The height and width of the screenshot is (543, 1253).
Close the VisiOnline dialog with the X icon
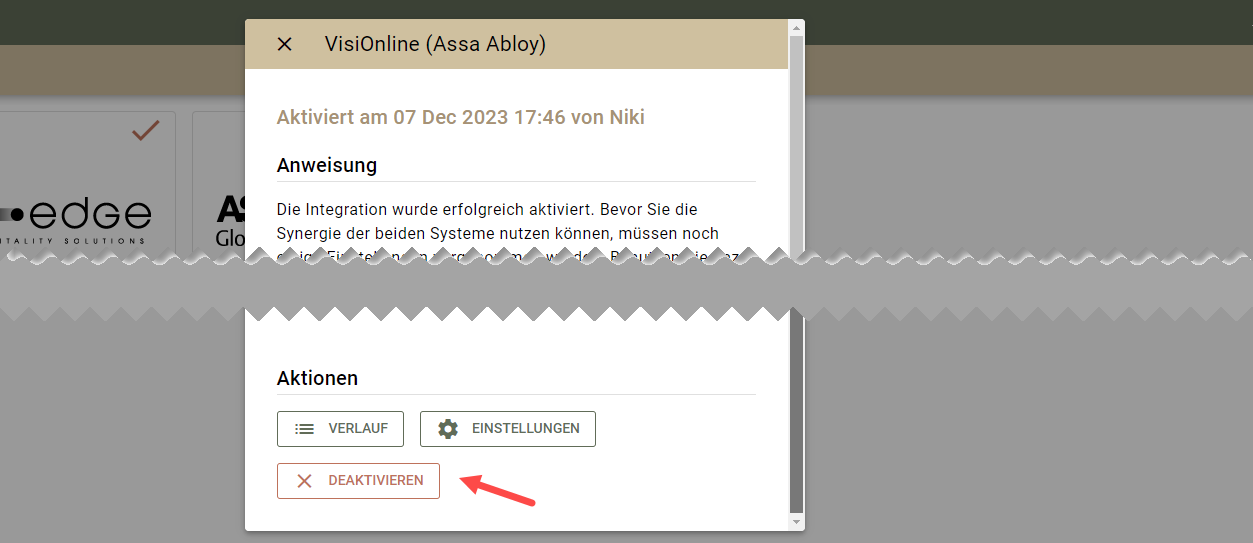(284, 44)
